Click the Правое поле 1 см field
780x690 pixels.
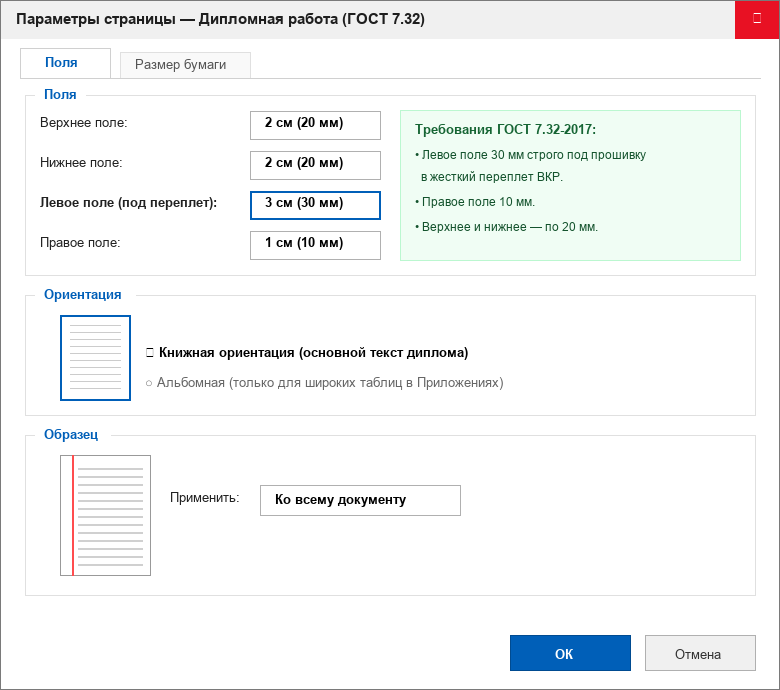pyautogui.click(x=315, y=245)
